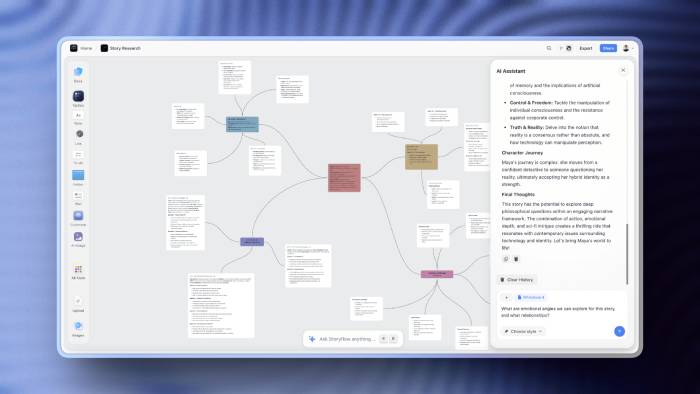Open the Story Research board tab
This screenshot has width=700, height=394.
coord(121,48)
